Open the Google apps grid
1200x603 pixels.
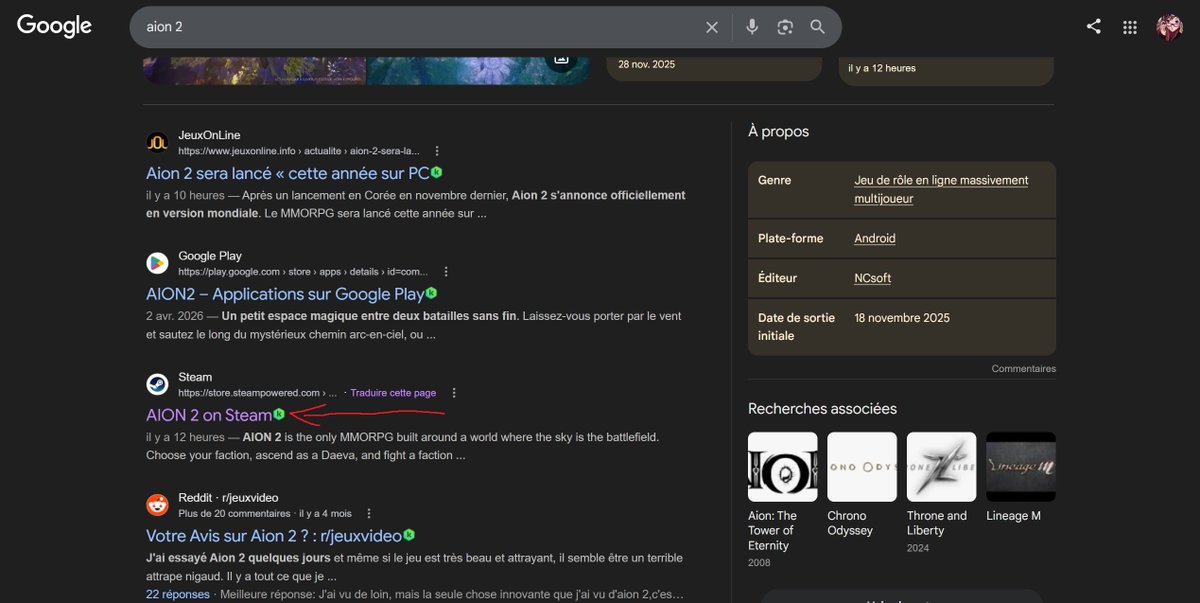pyautogui.click(x=1130, y=27)
